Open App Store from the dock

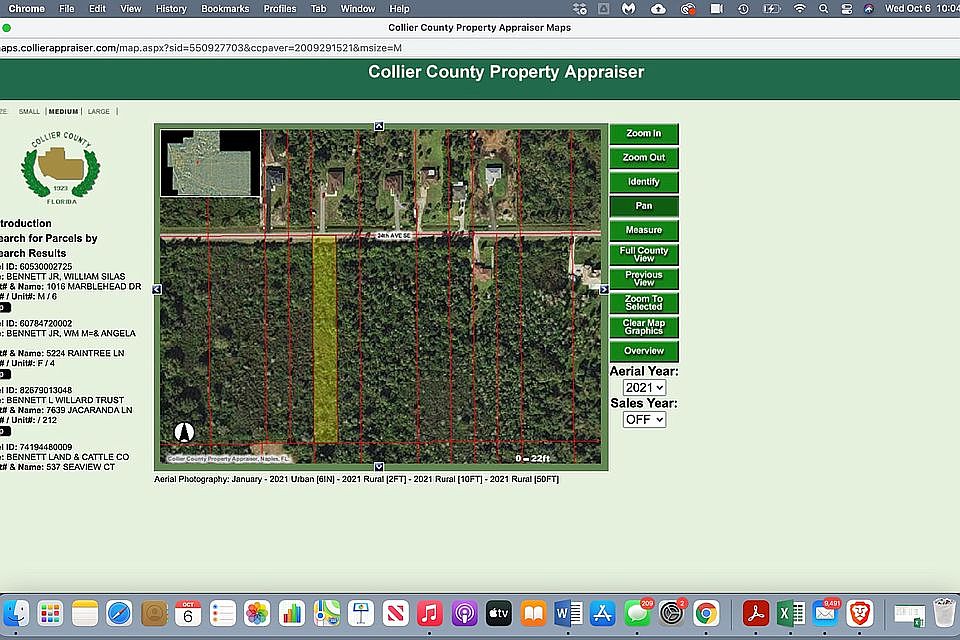[602, 613]
